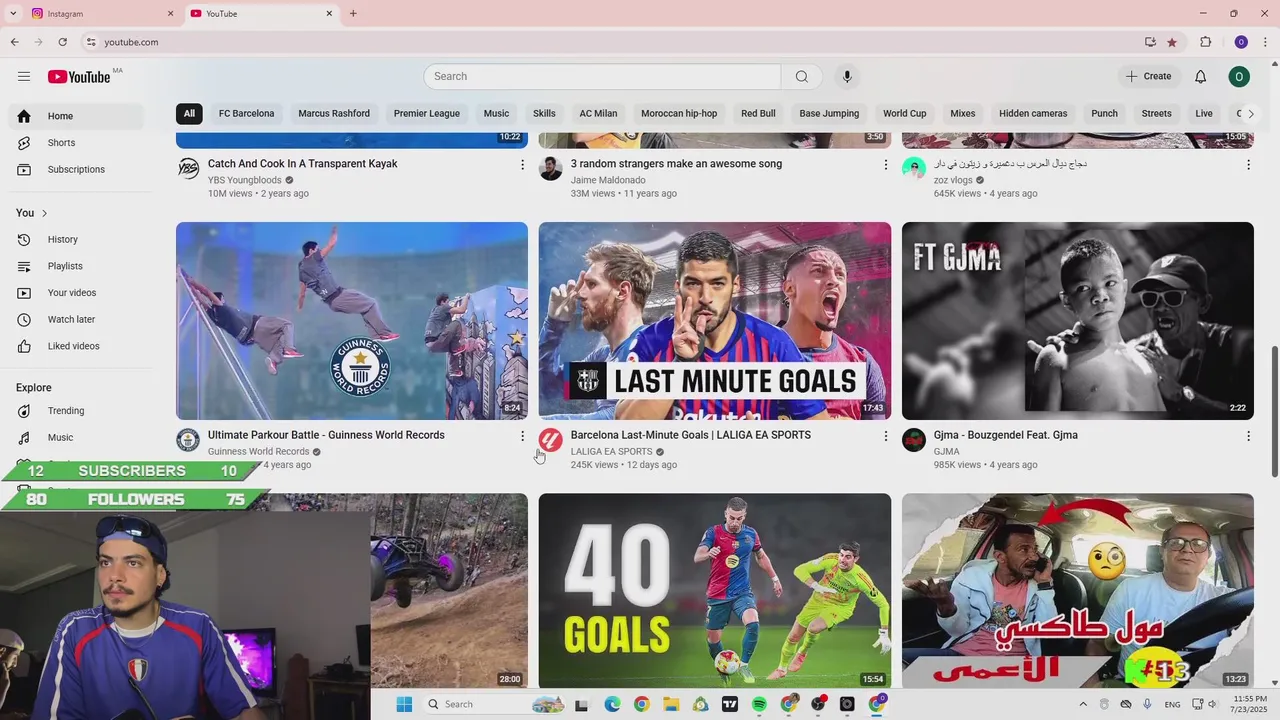Open the 40 GOALS video thumbnail
The width and height of the screenshot is (1280, 720).
point(715,591)
